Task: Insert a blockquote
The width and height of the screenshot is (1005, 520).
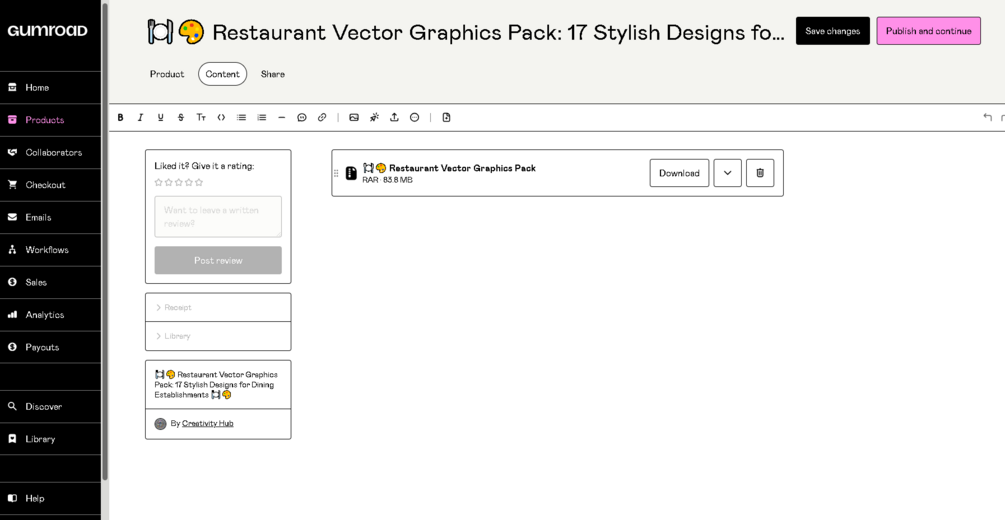Action: [x=302, y=117]
